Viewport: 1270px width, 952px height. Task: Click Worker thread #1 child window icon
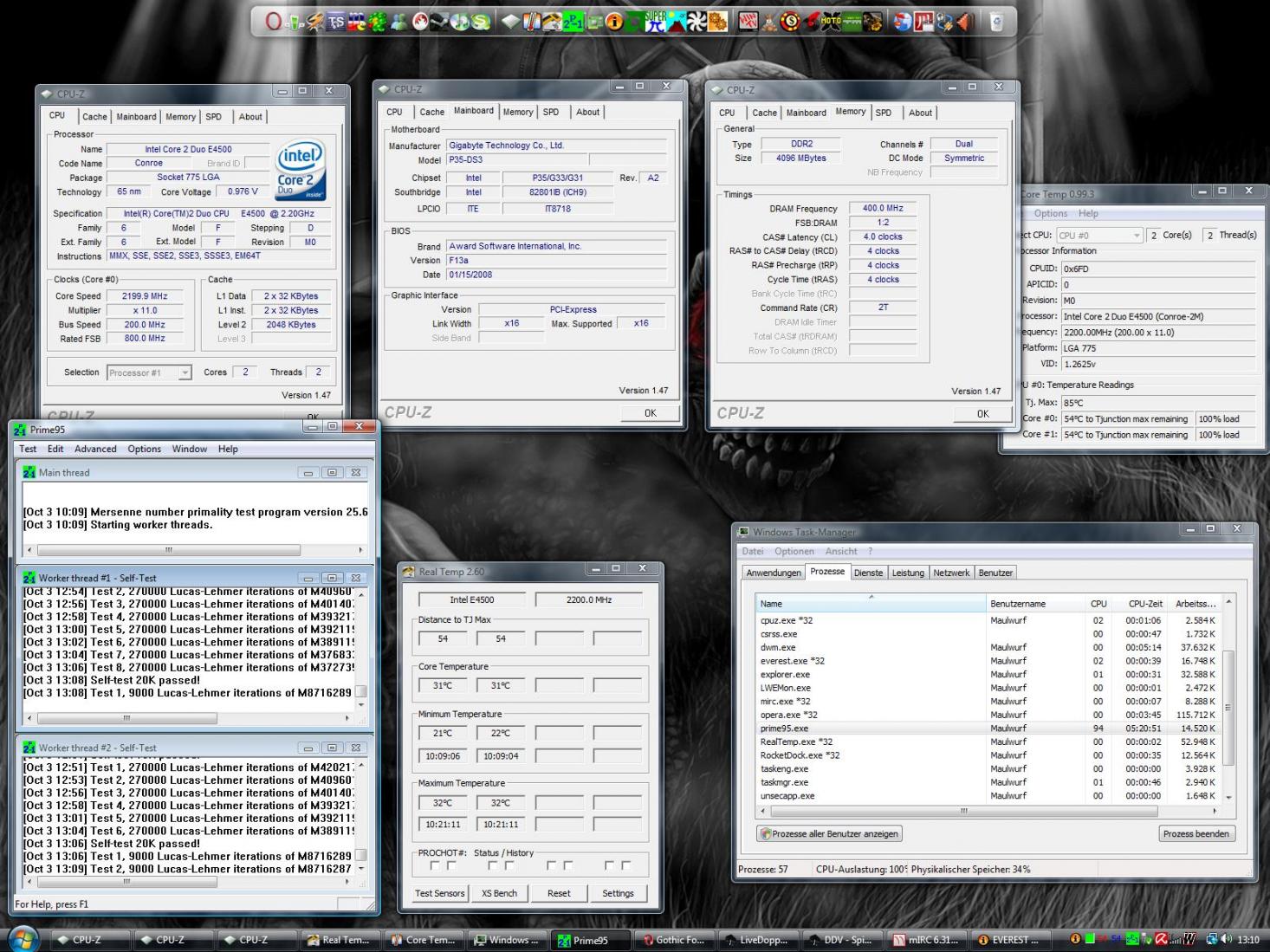click(29, 578)
